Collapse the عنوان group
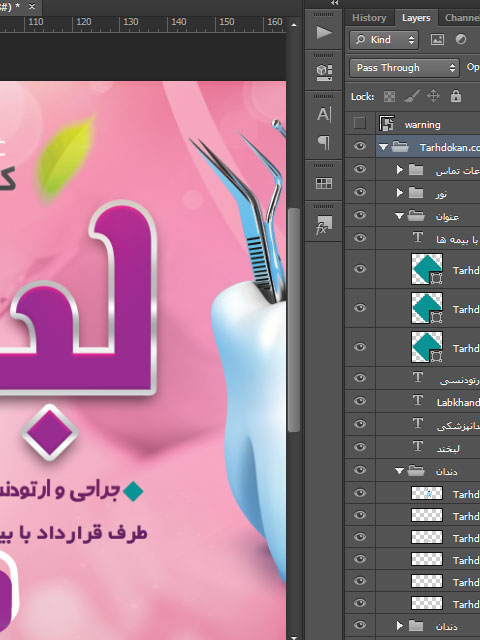This screenshot has height=640, width=480. click(x=399, y=216)
